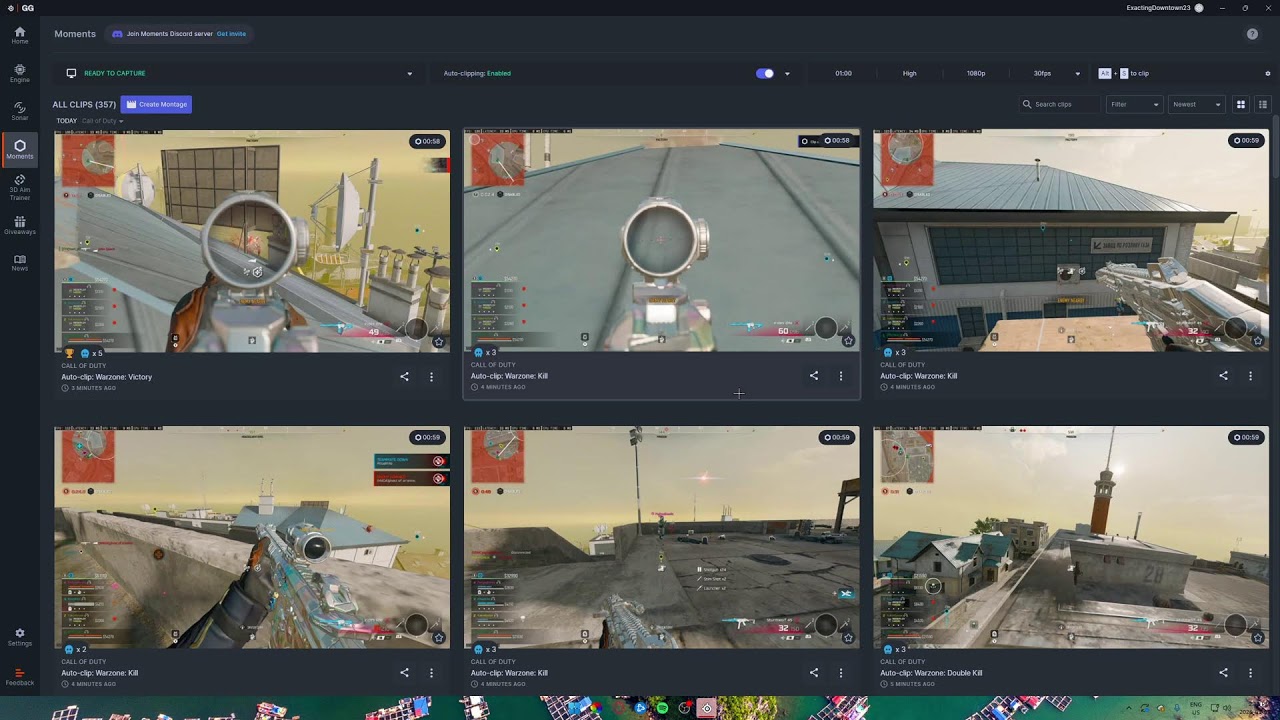Open the Engine section in sidebar
Viewport: 1280px width, 720px height.
point(20,73)
